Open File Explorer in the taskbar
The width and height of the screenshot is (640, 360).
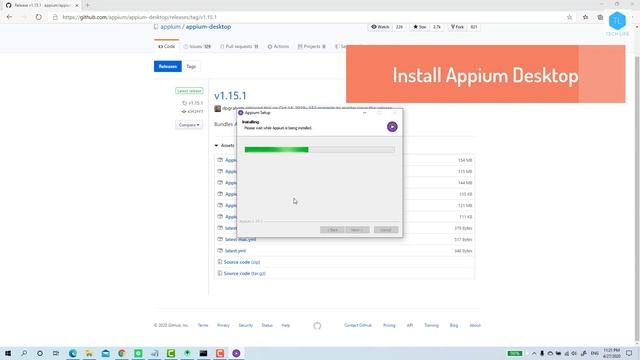[x=89, y=353]
